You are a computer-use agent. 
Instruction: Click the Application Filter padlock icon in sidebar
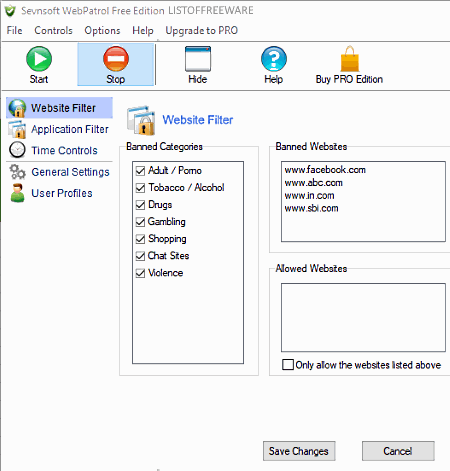17,129
